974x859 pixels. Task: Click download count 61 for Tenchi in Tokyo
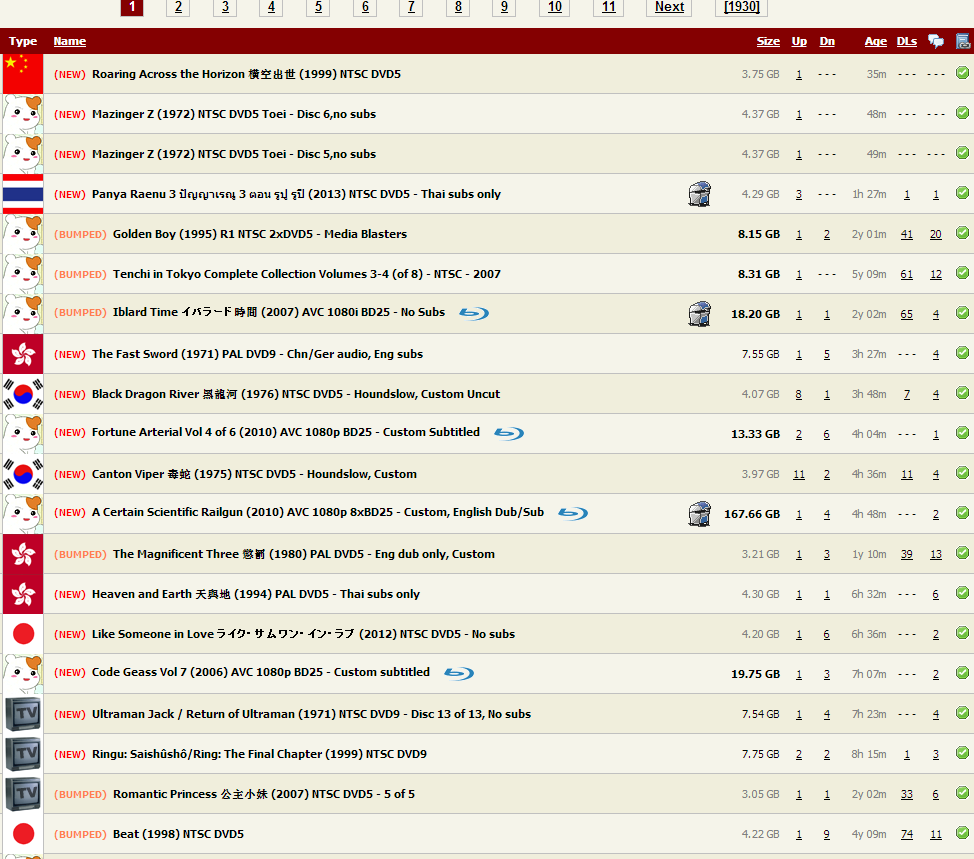[x=907, y=275]
